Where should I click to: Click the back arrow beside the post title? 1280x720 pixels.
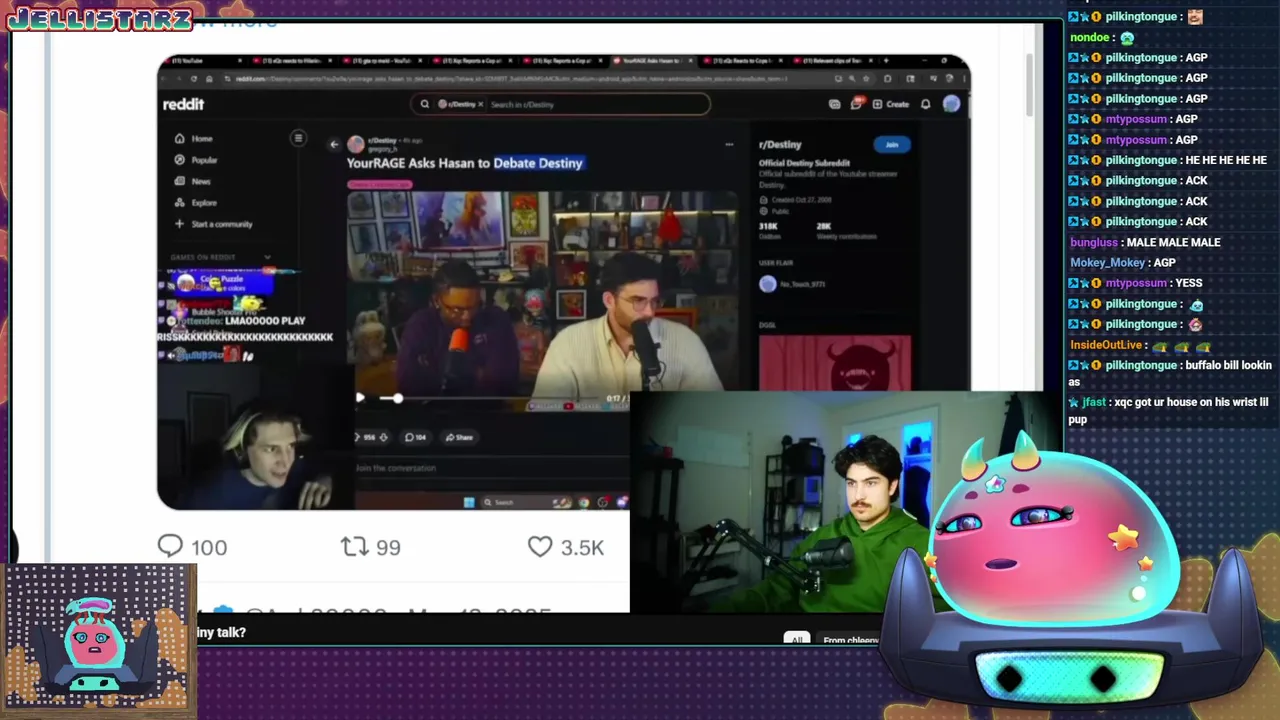coord(334,144)
